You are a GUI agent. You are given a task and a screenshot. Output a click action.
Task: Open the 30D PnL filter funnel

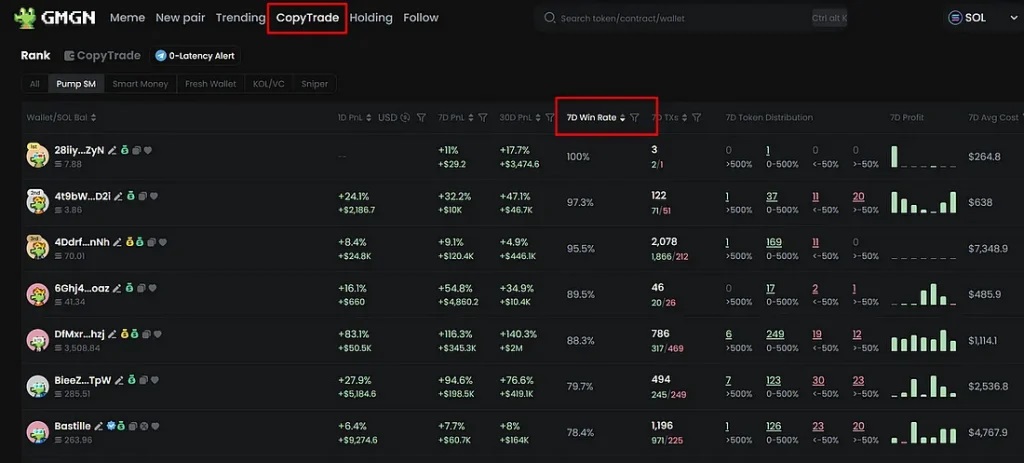pyautogui.click(x=550, y=118)
